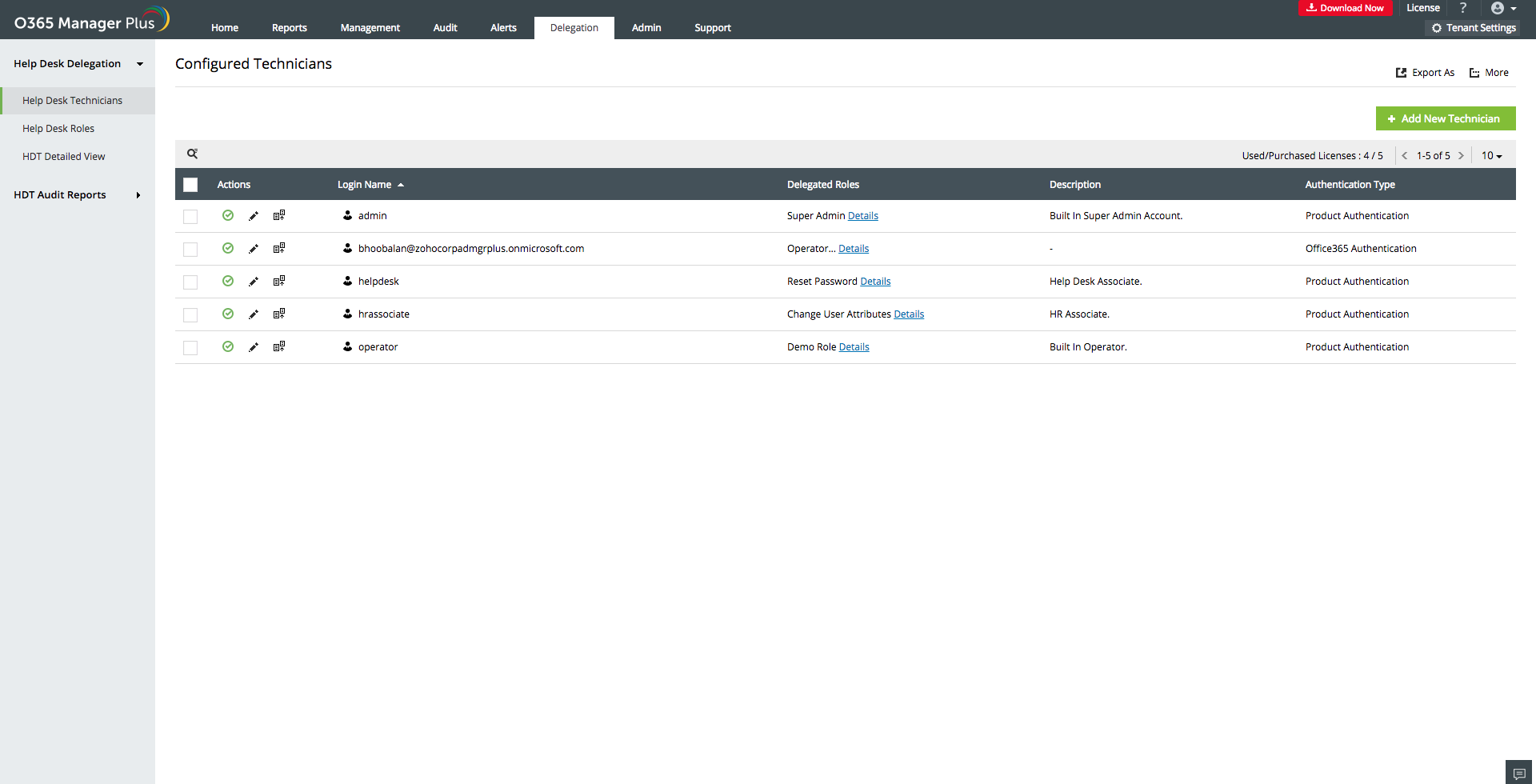1536x784 pixels.
Task: Open the help question mark icon
Action: pyautogui.click(x=1463, y=8)
